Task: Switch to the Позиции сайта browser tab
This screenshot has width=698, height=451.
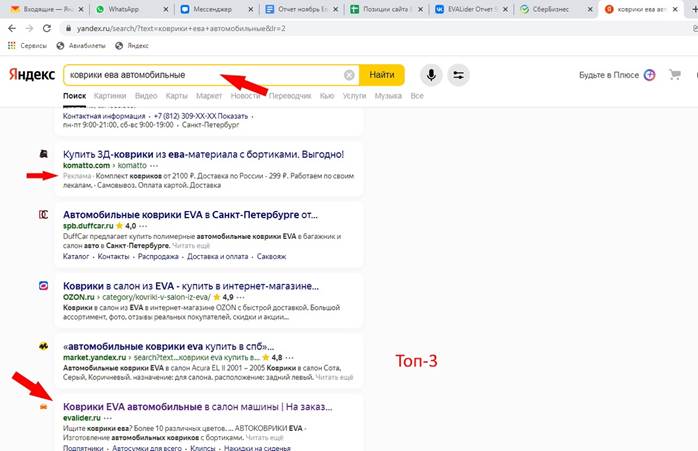Action: point(386,9)
